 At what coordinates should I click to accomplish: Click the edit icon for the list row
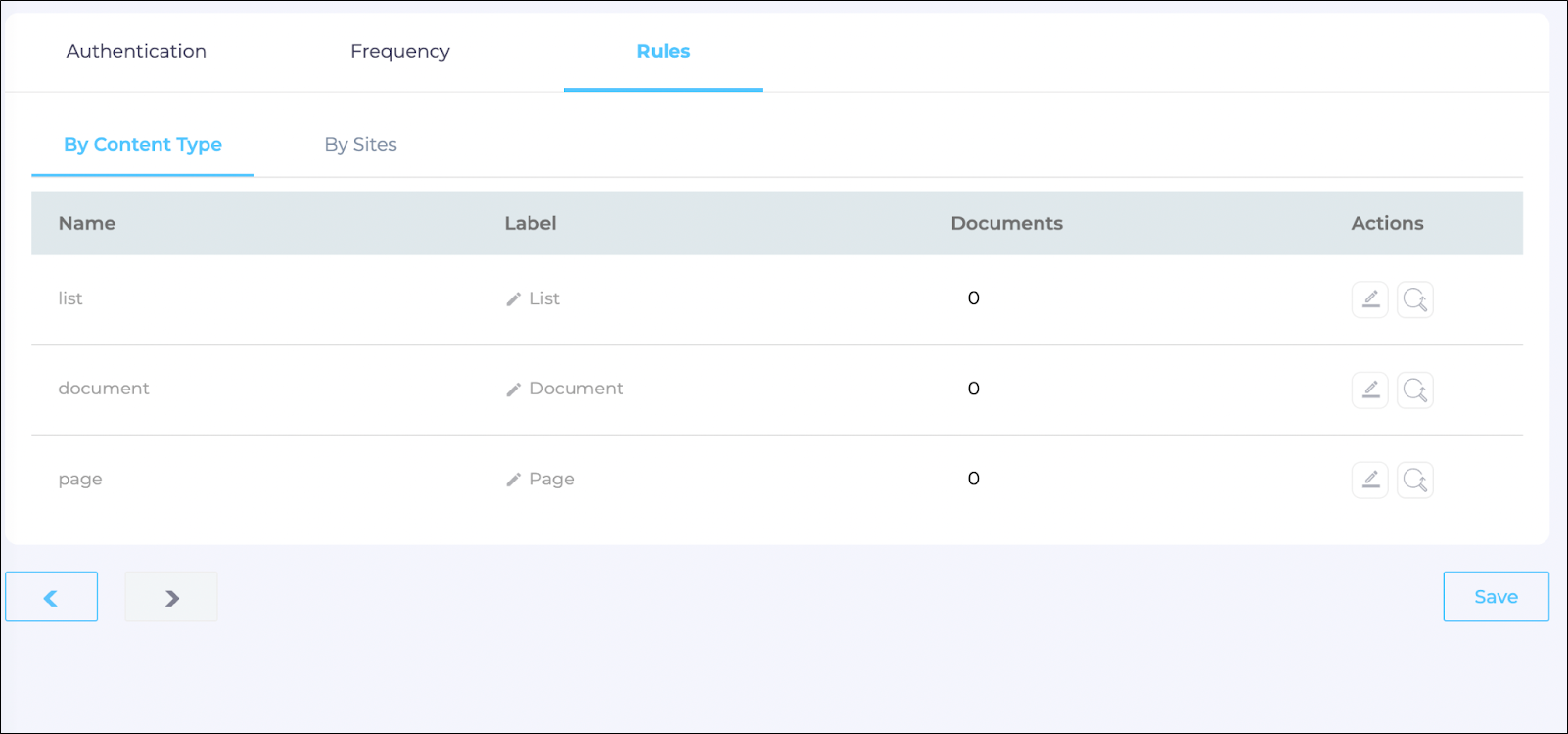pos(1369,299)
